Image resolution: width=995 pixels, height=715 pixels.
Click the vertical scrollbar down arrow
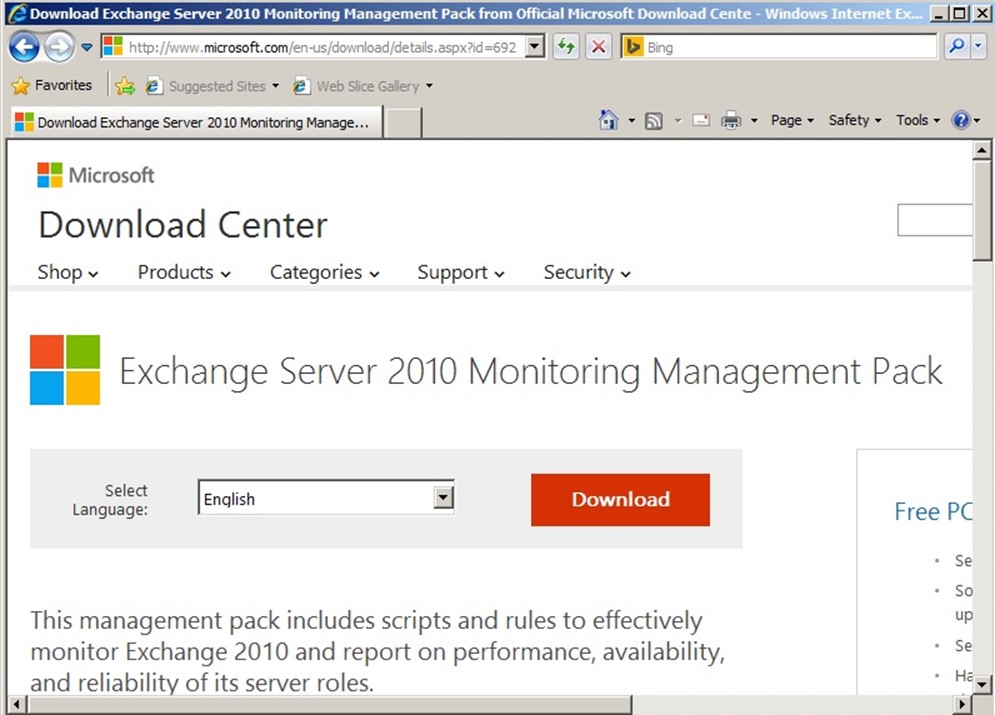tap(981, 684)
